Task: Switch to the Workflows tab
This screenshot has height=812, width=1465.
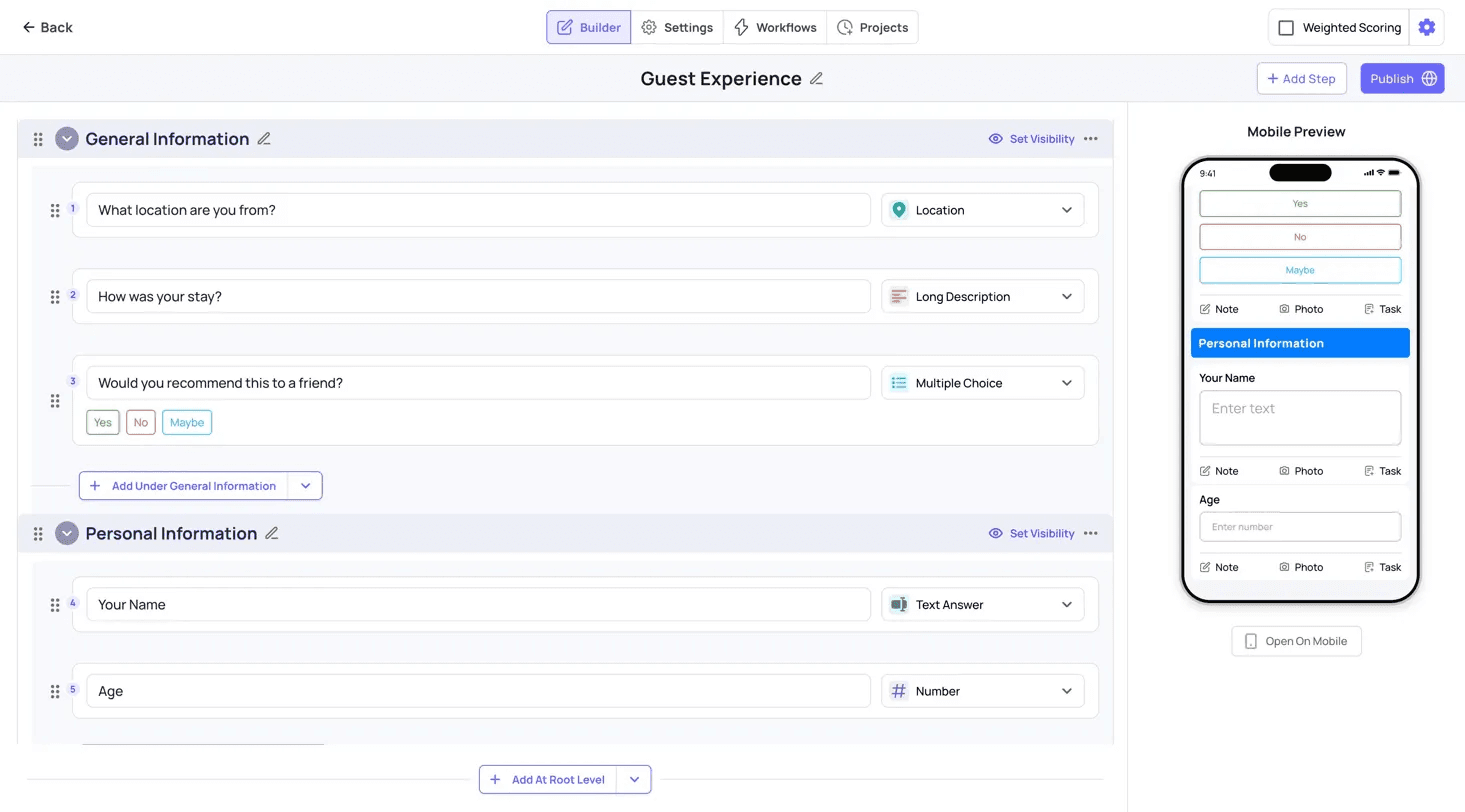Action: click(775, 27)
